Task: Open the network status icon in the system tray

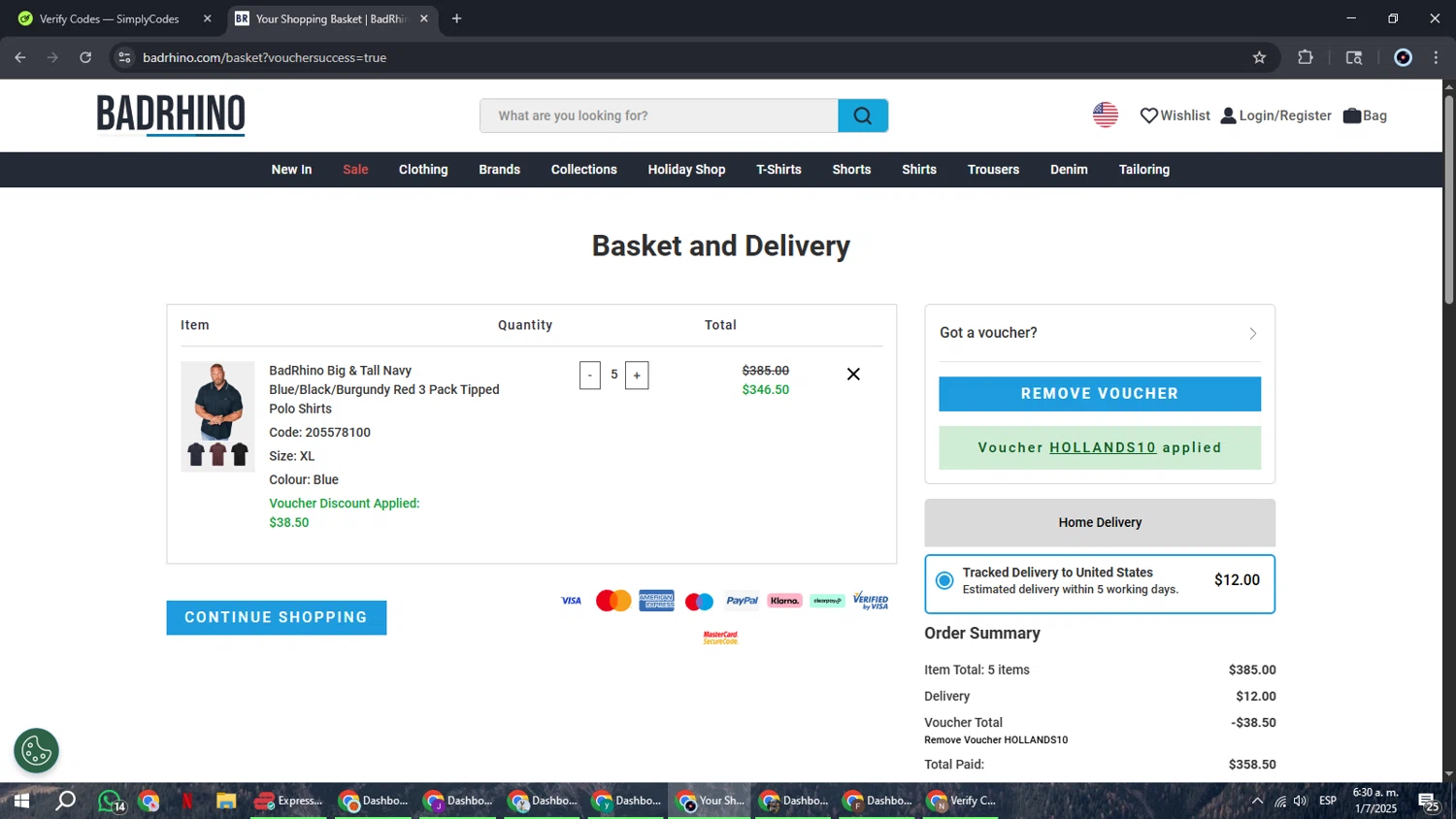Action: 1279,801
